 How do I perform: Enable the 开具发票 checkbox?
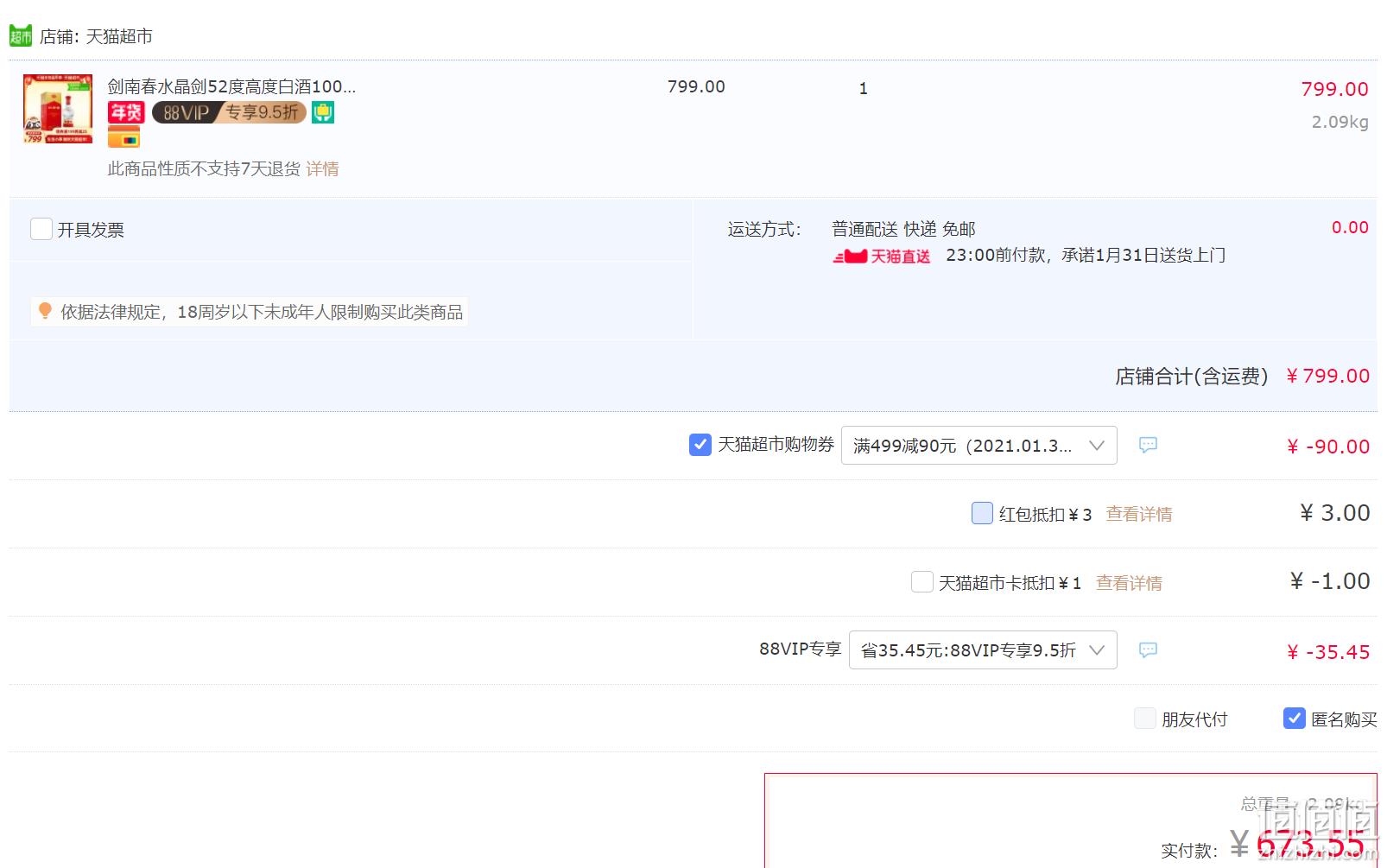(x=41, y=229)
